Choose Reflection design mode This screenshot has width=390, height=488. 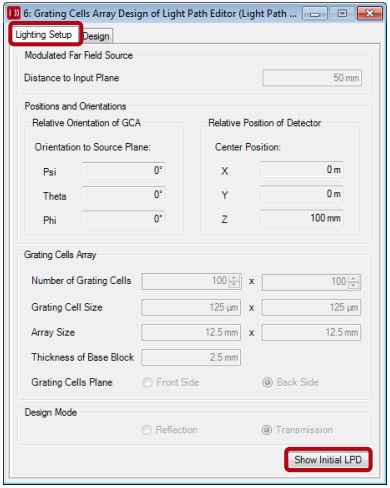146,430
